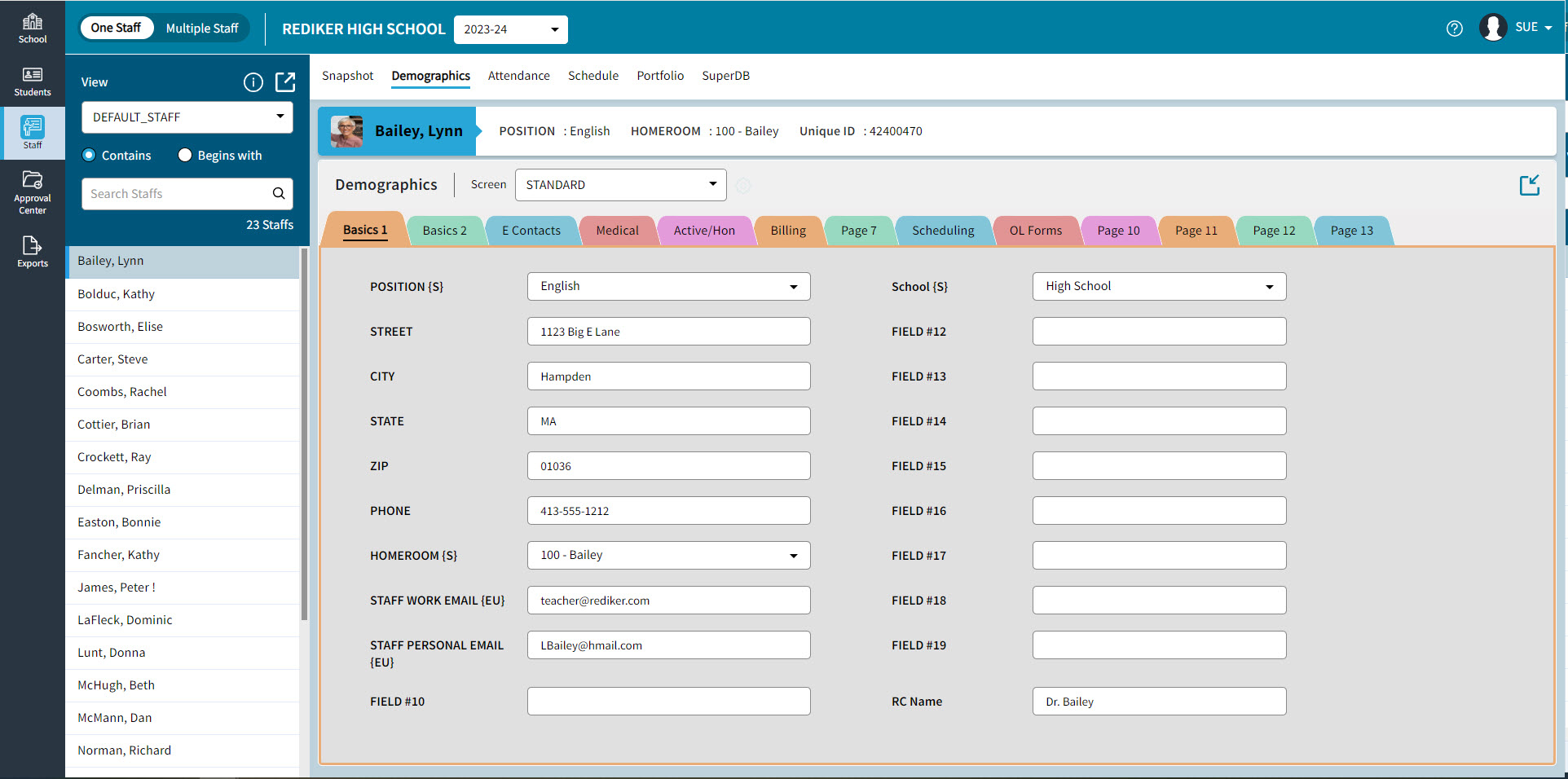Select Bolduc, Kathy in the staff list
Image resolution: width=1568 pixels, height=779 pixels.
[x=183, y=294]
